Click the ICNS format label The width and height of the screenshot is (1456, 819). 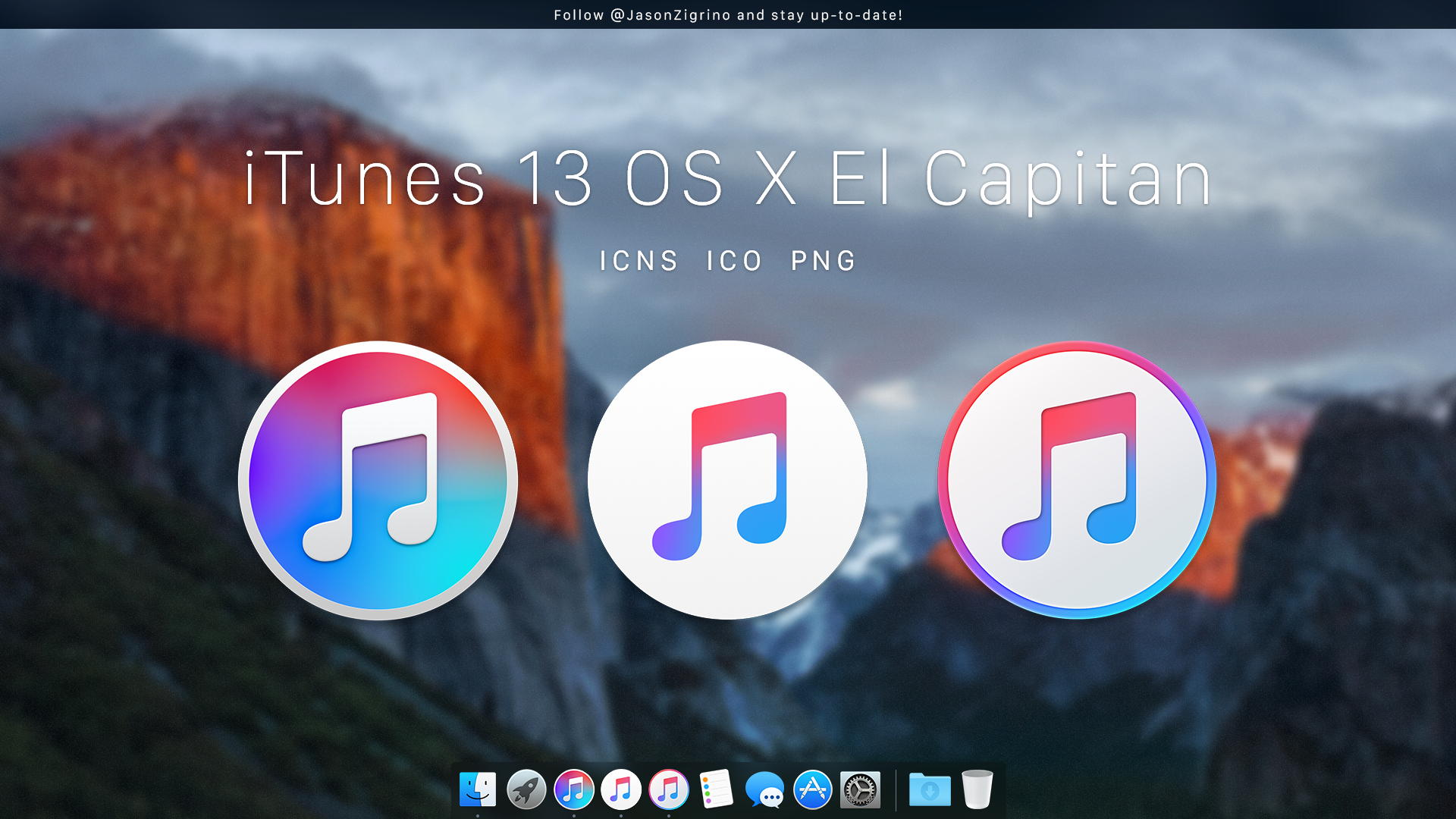[639, 261]
